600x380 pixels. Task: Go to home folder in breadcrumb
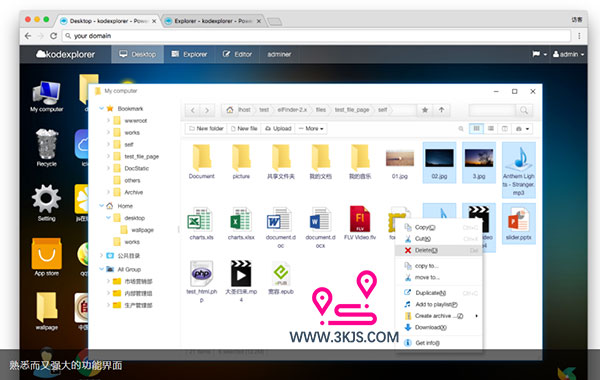(x=230, y=110)
